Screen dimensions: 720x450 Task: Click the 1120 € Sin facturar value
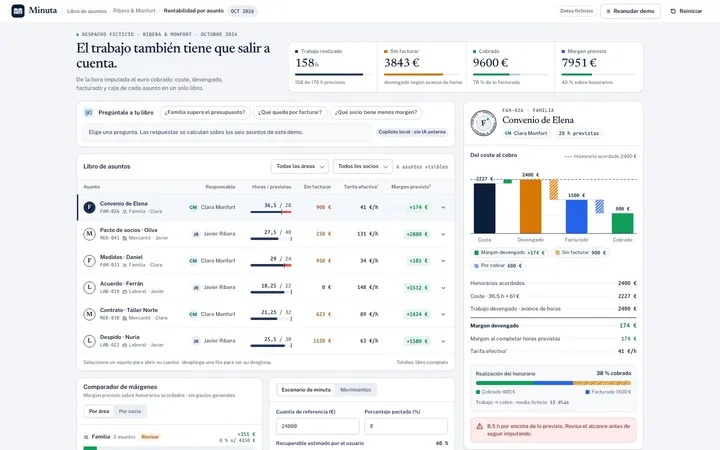(322, 341)
